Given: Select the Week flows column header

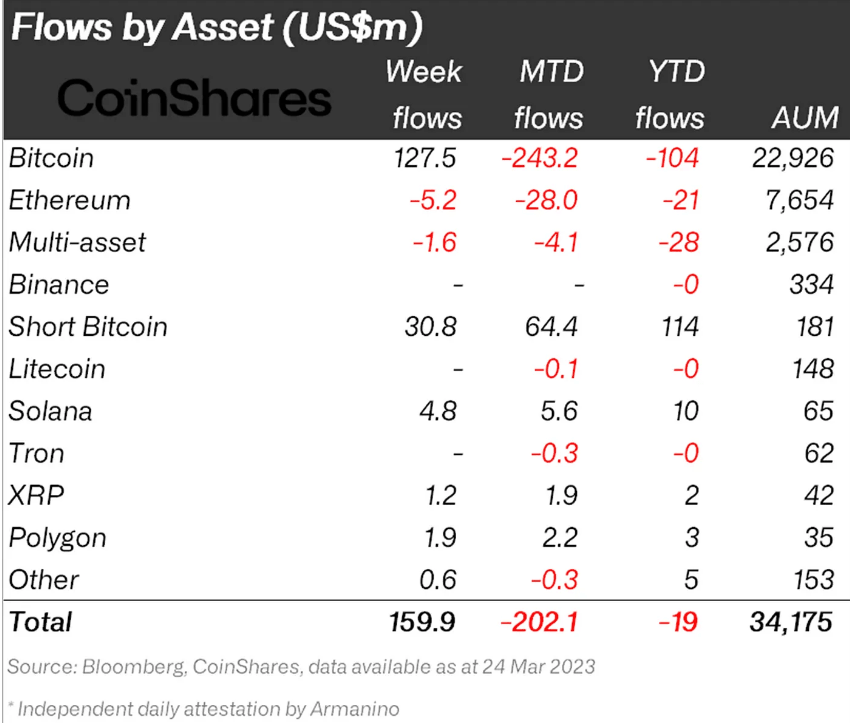Looking at the screenshot, I should point(425,95).
